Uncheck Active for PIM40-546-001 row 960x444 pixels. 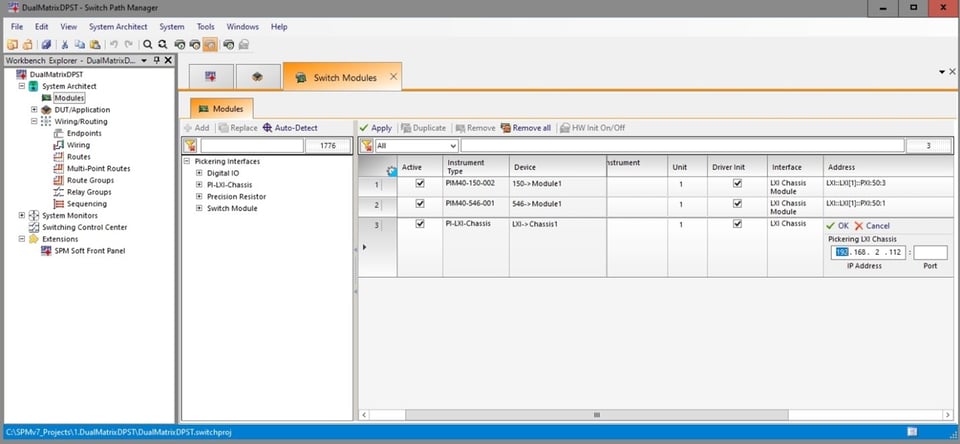click(420, 203)
